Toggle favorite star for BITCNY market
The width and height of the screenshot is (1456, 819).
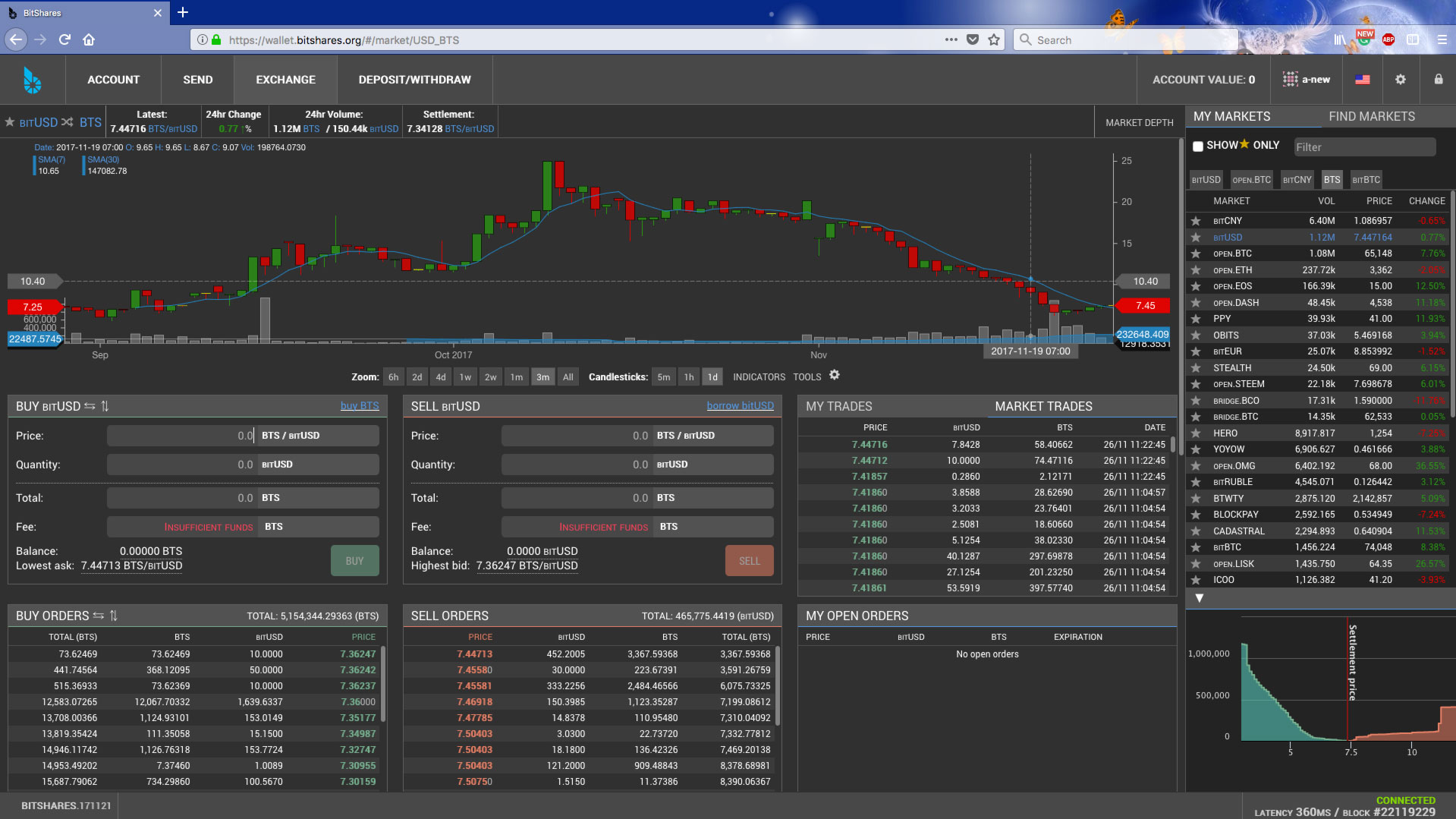1196,221
